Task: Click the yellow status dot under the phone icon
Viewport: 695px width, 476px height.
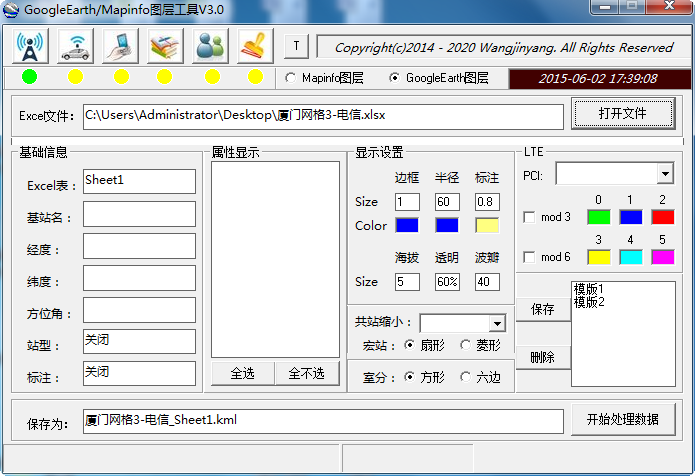Action: coord(121,77)
